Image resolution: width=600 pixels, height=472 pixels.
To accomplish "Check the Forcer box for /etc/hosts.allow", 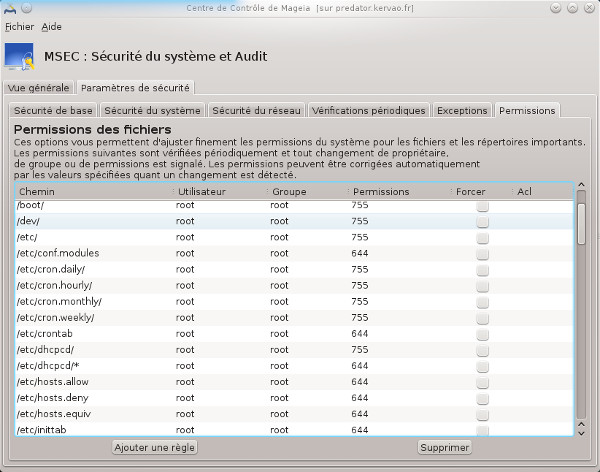I will click(x=482, y=381).
